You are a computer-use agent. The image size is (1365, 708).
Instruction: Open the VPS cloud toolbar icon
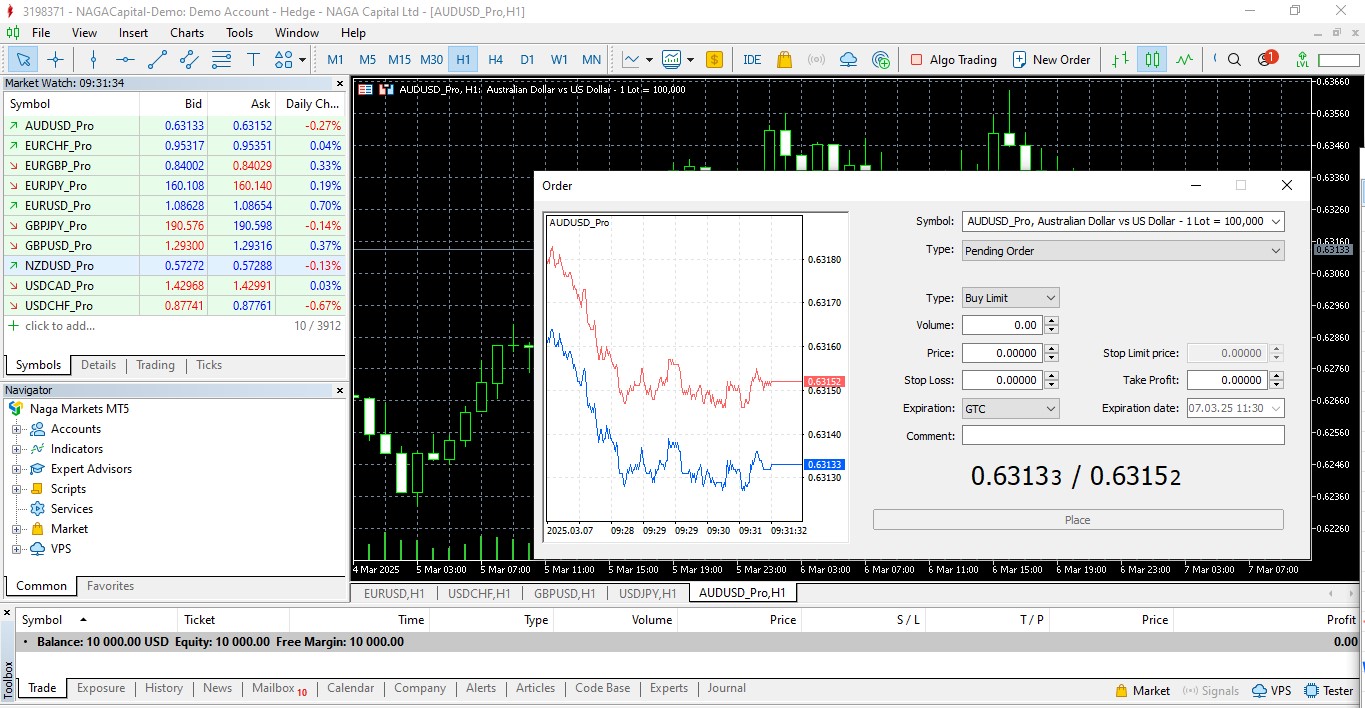[848, 60]
